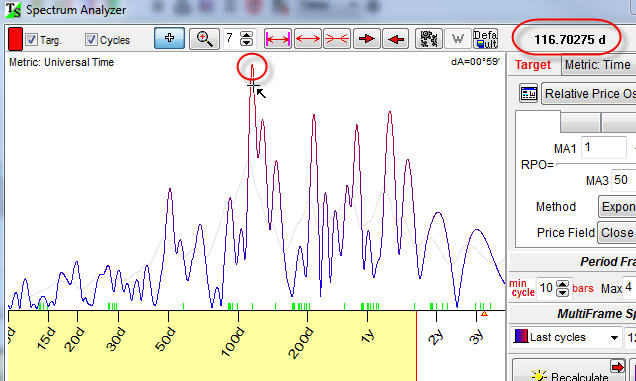Switch to the Target tab
636x381 pixels.
pyautogui.click(x=533, y=65)
